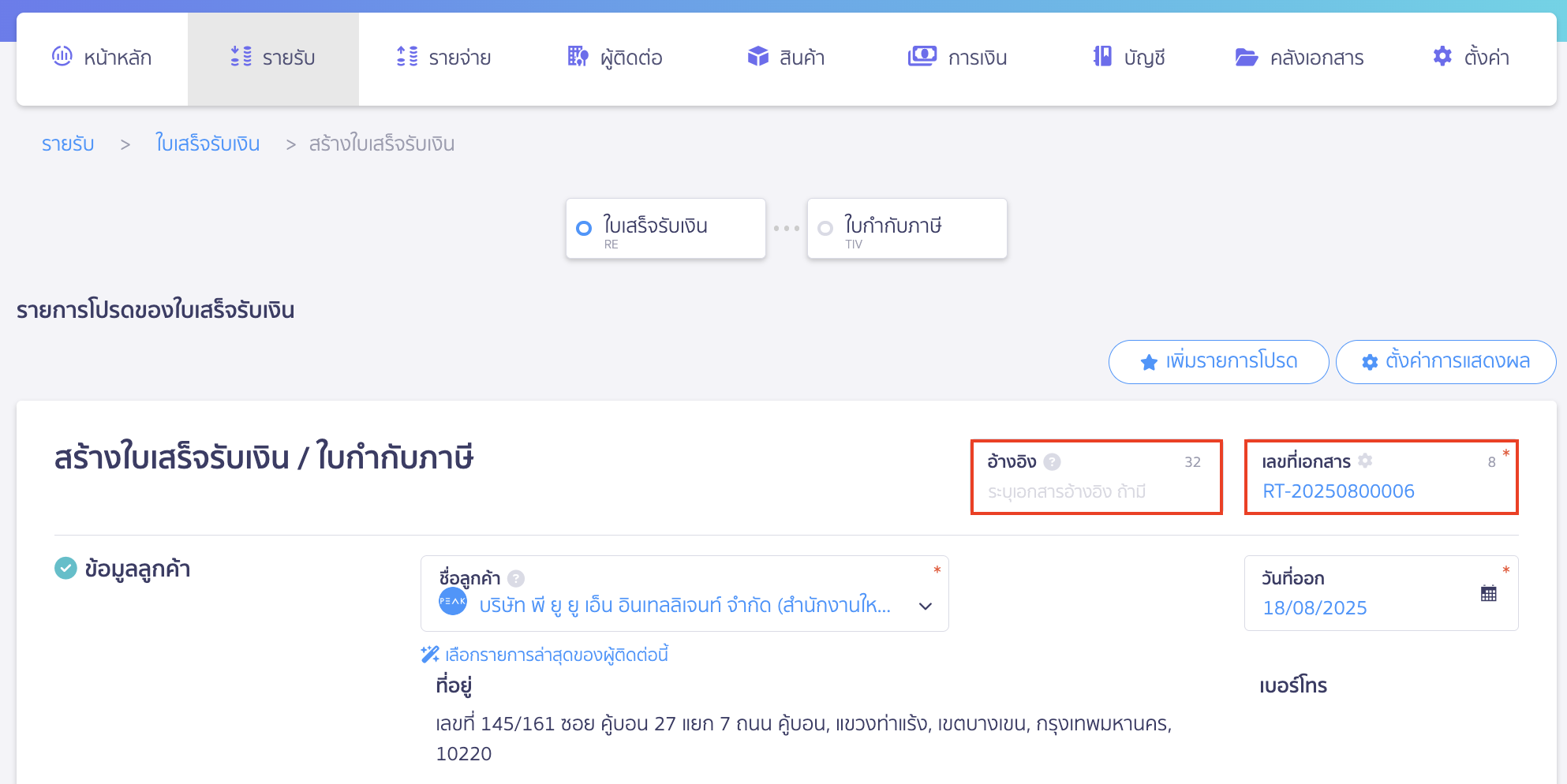Click the ตั้งค่าการแสดงผล button
The height and width of the screenshot is (784, 1567).
[1445, 362]
